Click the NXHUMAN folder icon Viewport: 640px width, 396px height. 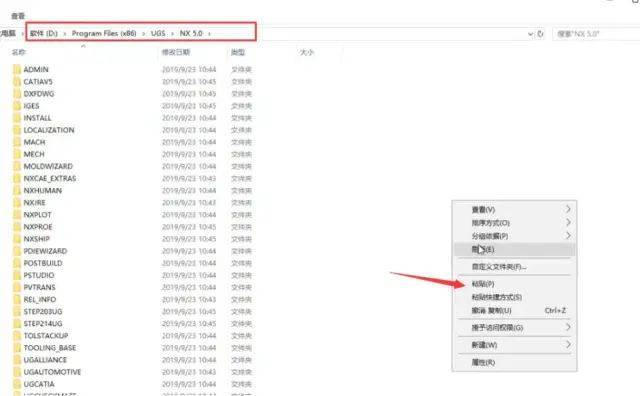17,190
